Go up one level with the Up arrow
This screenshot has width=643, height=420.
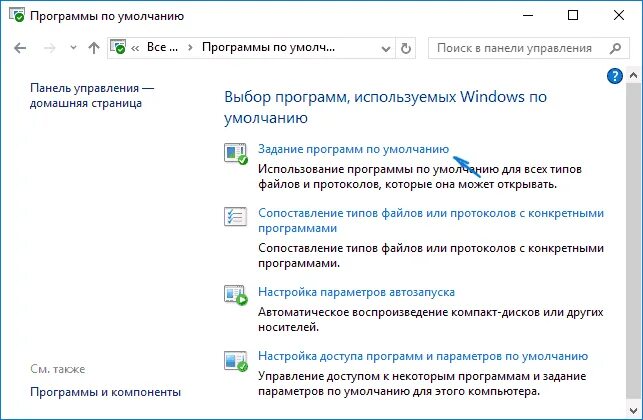click(x=94, y=48)
